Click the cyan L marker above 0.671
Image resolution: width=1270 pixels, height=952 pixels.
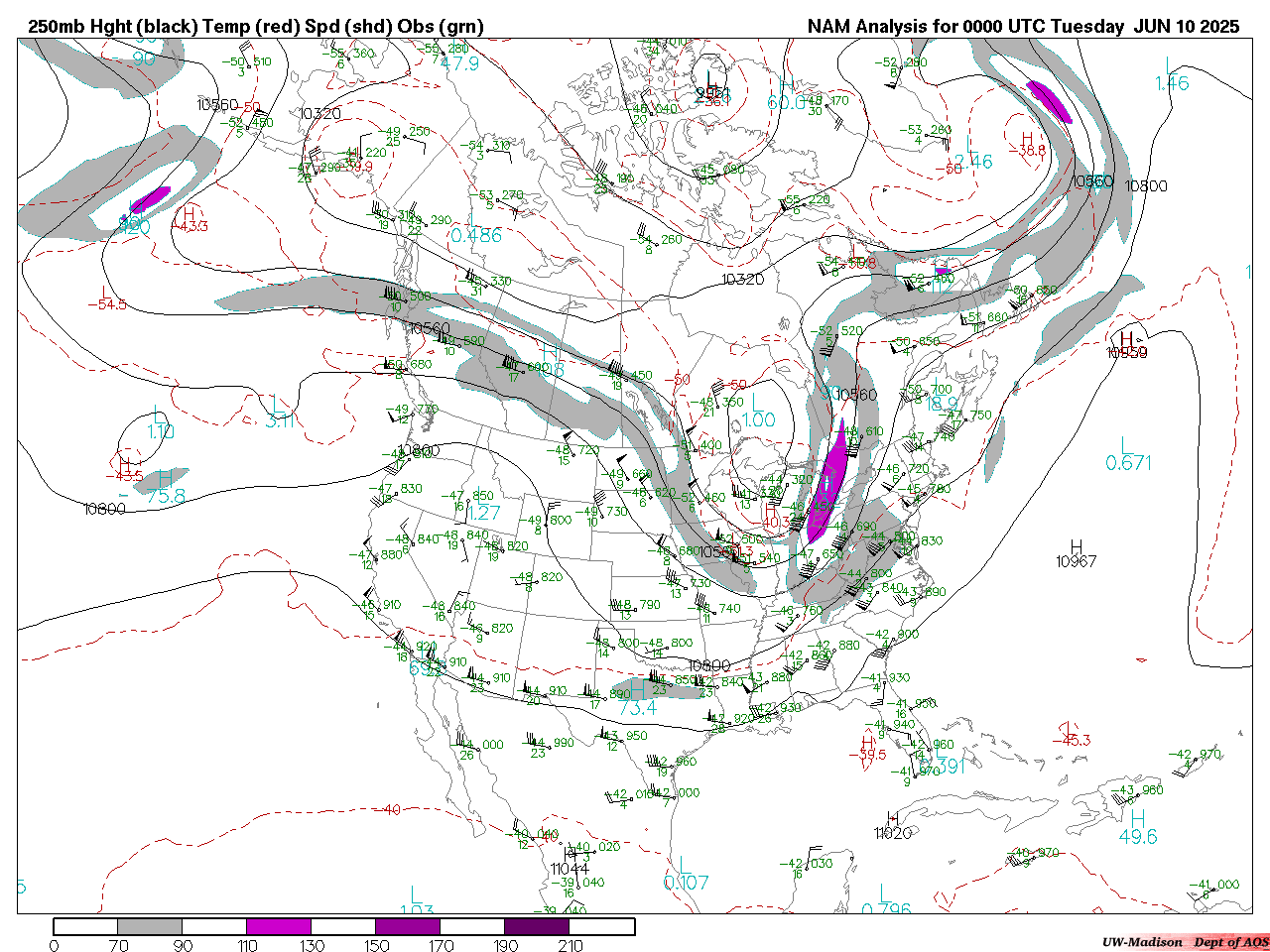coord(1126,443)
